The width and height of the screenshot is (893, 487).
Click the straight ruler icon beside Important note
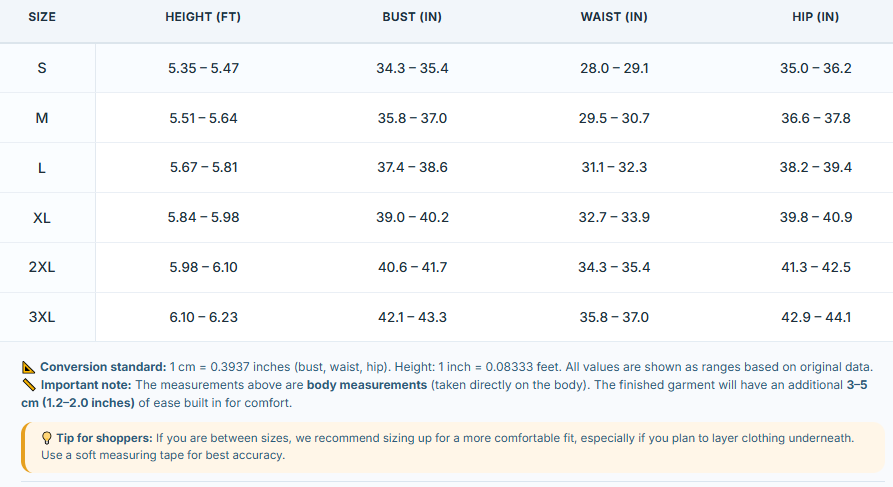28,385
